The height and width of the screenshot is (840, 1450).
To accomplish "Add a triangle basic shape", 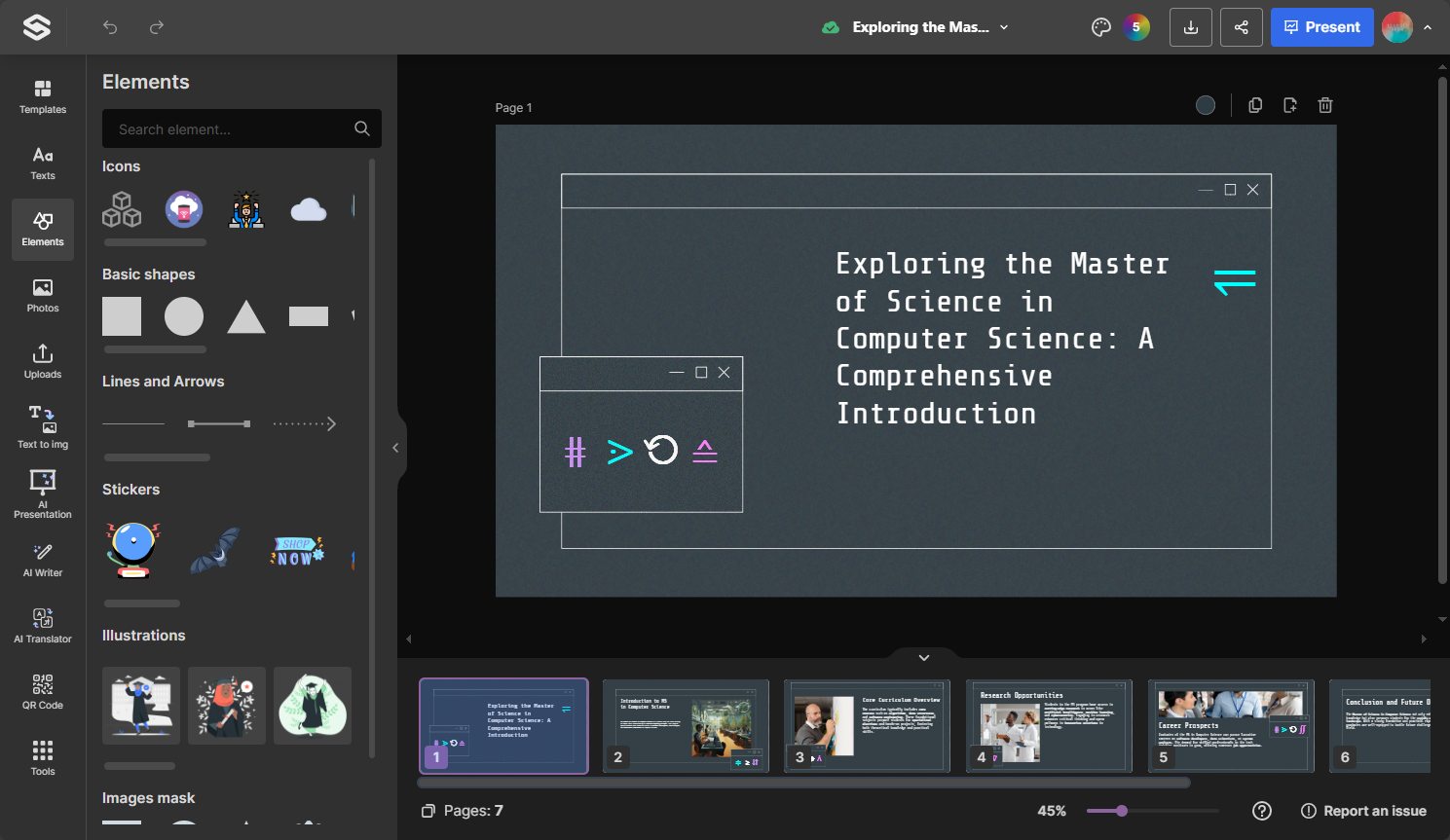I will pyautogui.click(x=246, y=316).
